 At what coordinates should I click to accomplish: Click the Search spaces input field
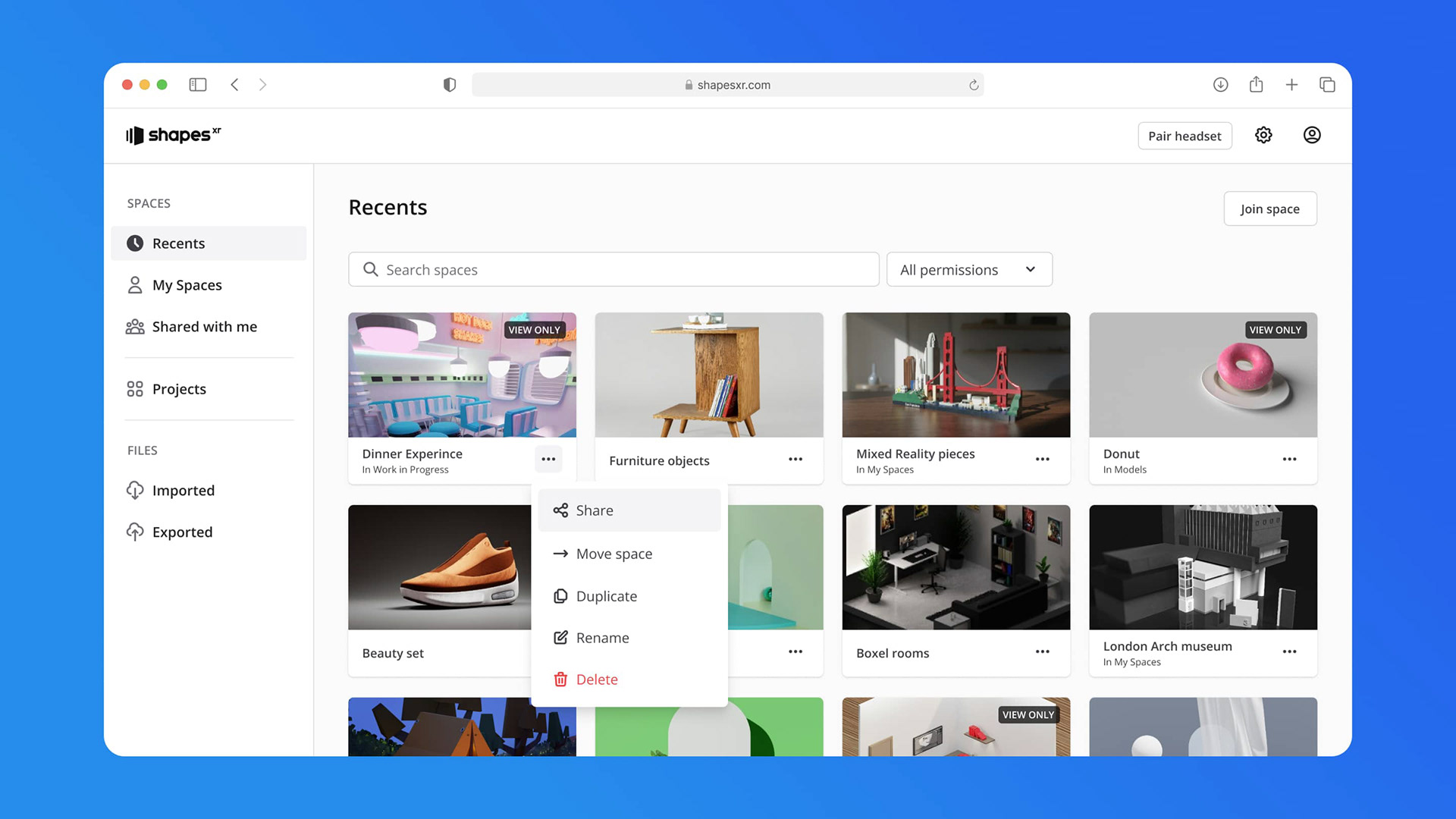coord(613,270)
